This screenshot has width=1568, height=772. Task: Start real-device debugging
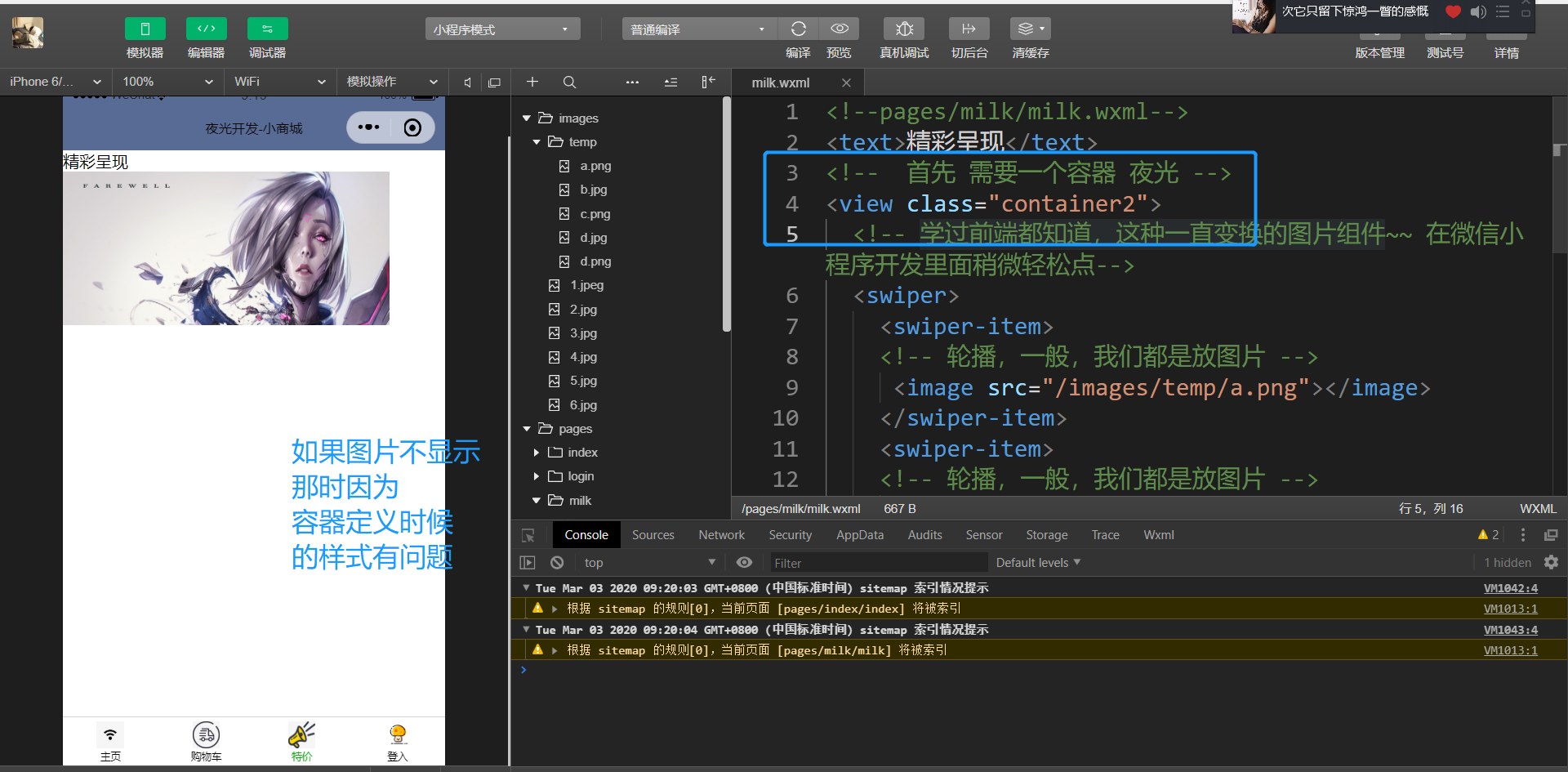tap(904, 29)
